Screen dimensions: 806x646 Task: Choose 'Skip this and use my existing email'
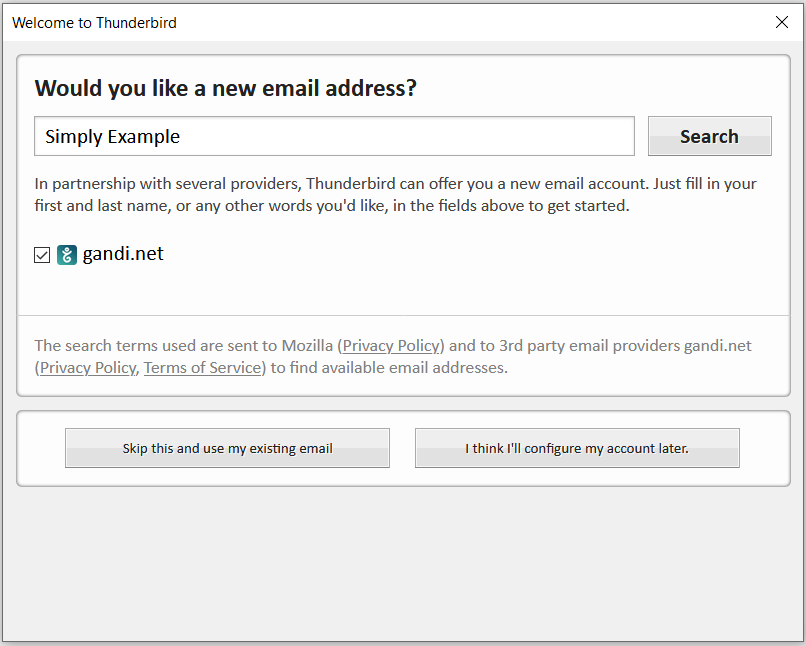tap(227, 449)
